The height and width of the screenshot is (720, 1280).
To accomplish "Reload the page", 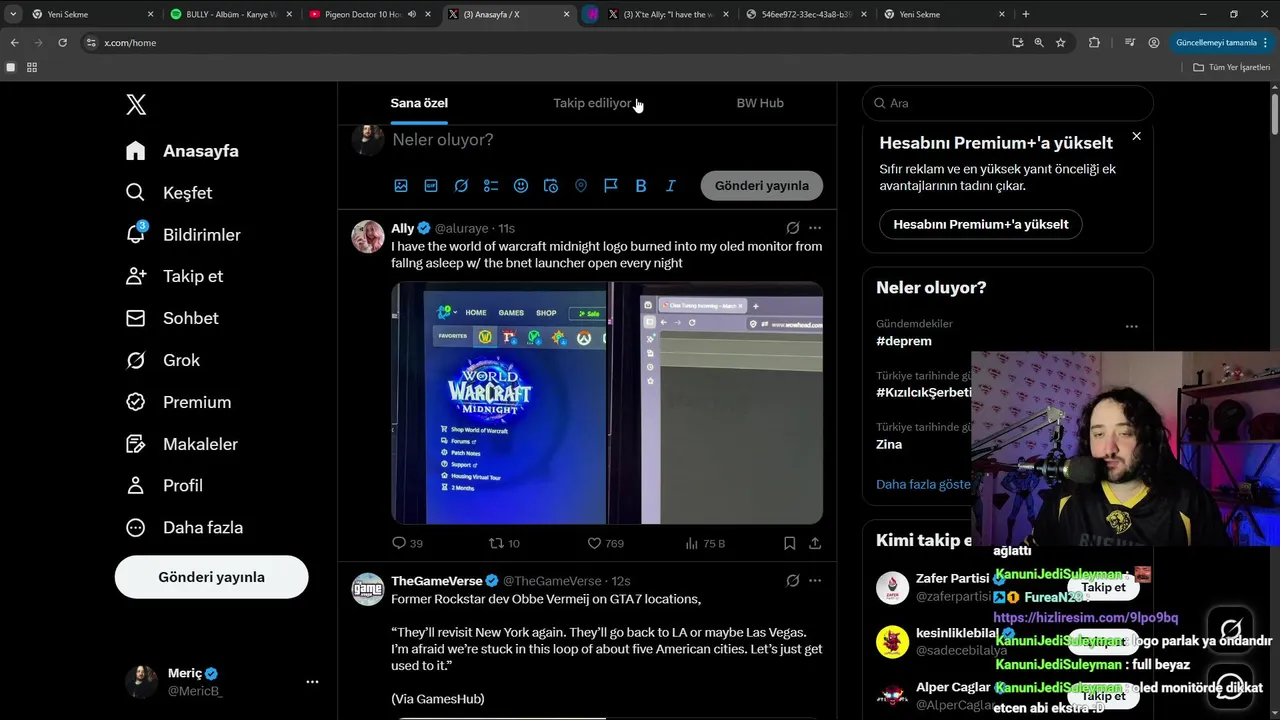I will tap(62, 43).
